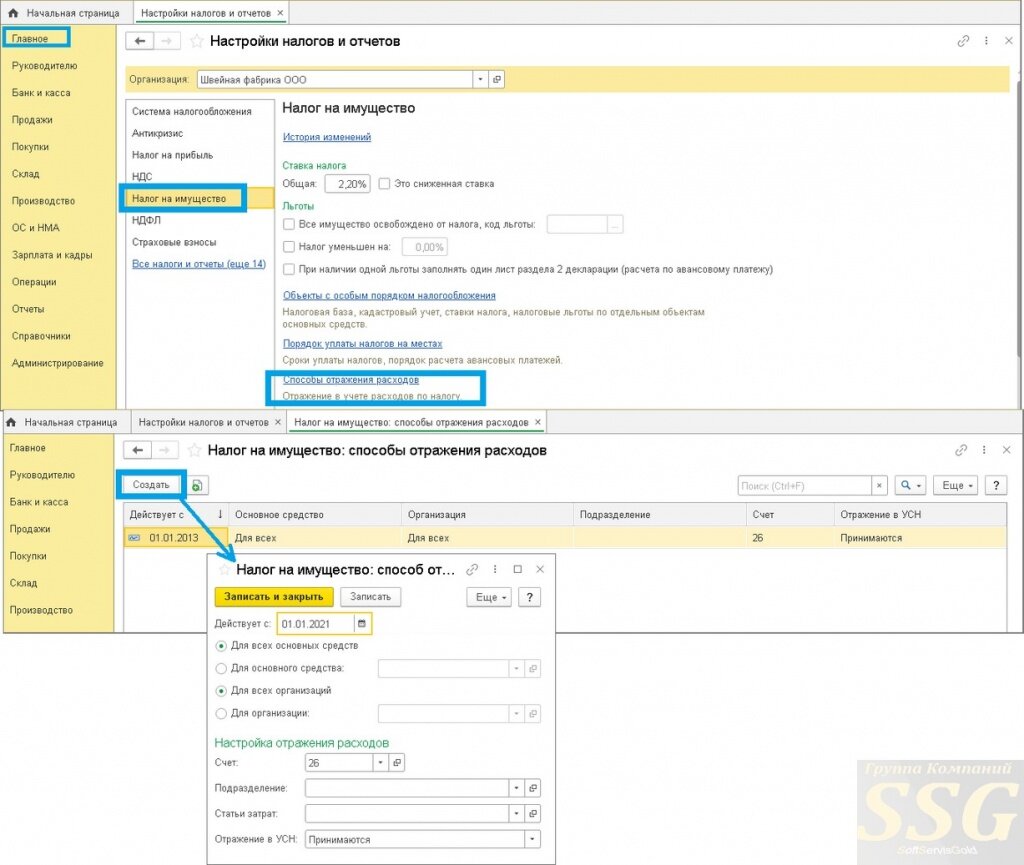Click the Действует с date field 01.01.2021

point(315,624)
